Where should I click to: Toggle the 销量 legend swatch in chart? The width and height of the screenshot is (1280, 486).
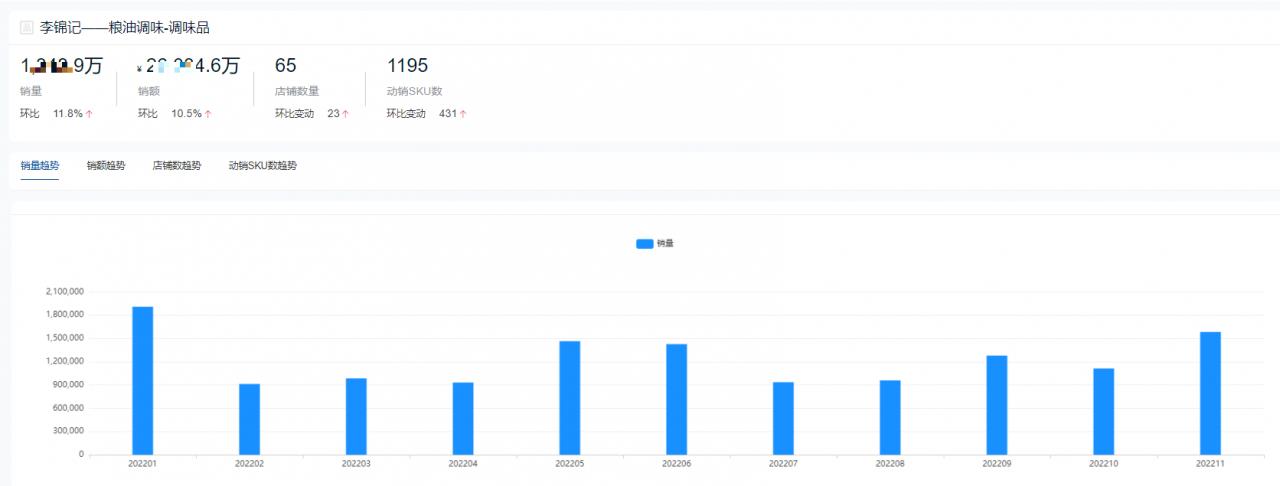point(645,243)
